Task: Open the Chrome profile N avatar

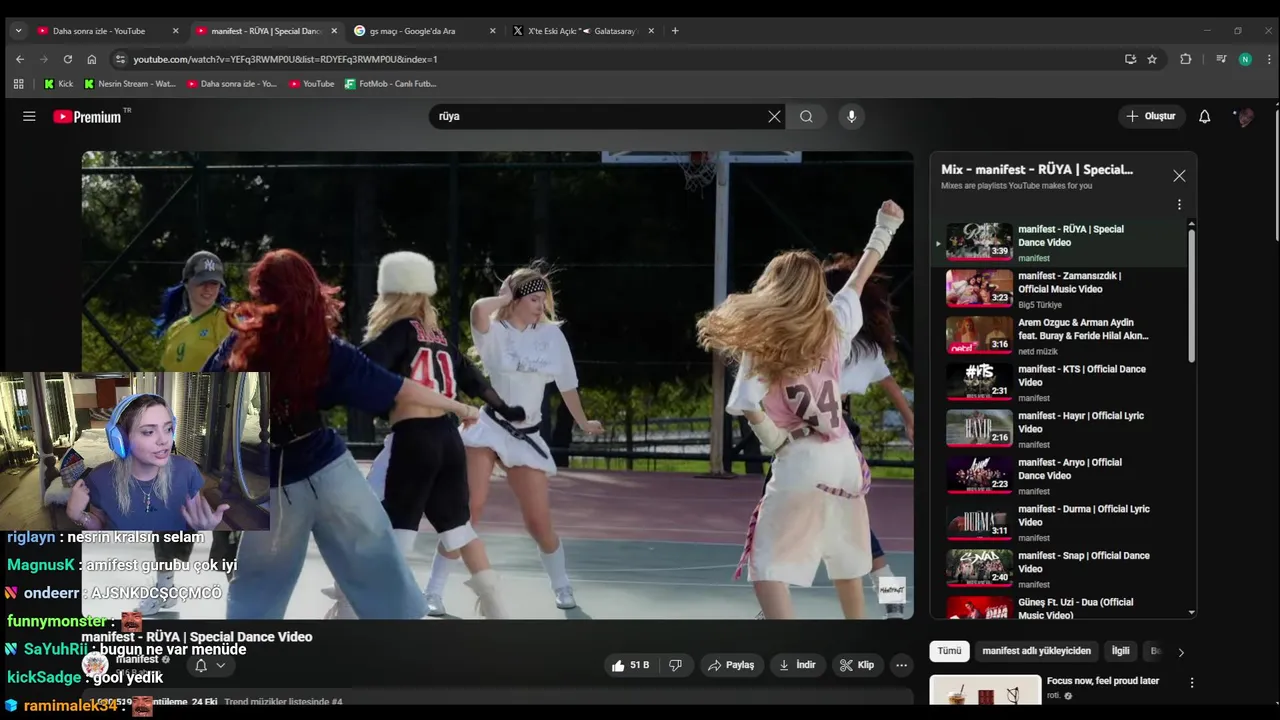Action: (x=1245, y=59)
